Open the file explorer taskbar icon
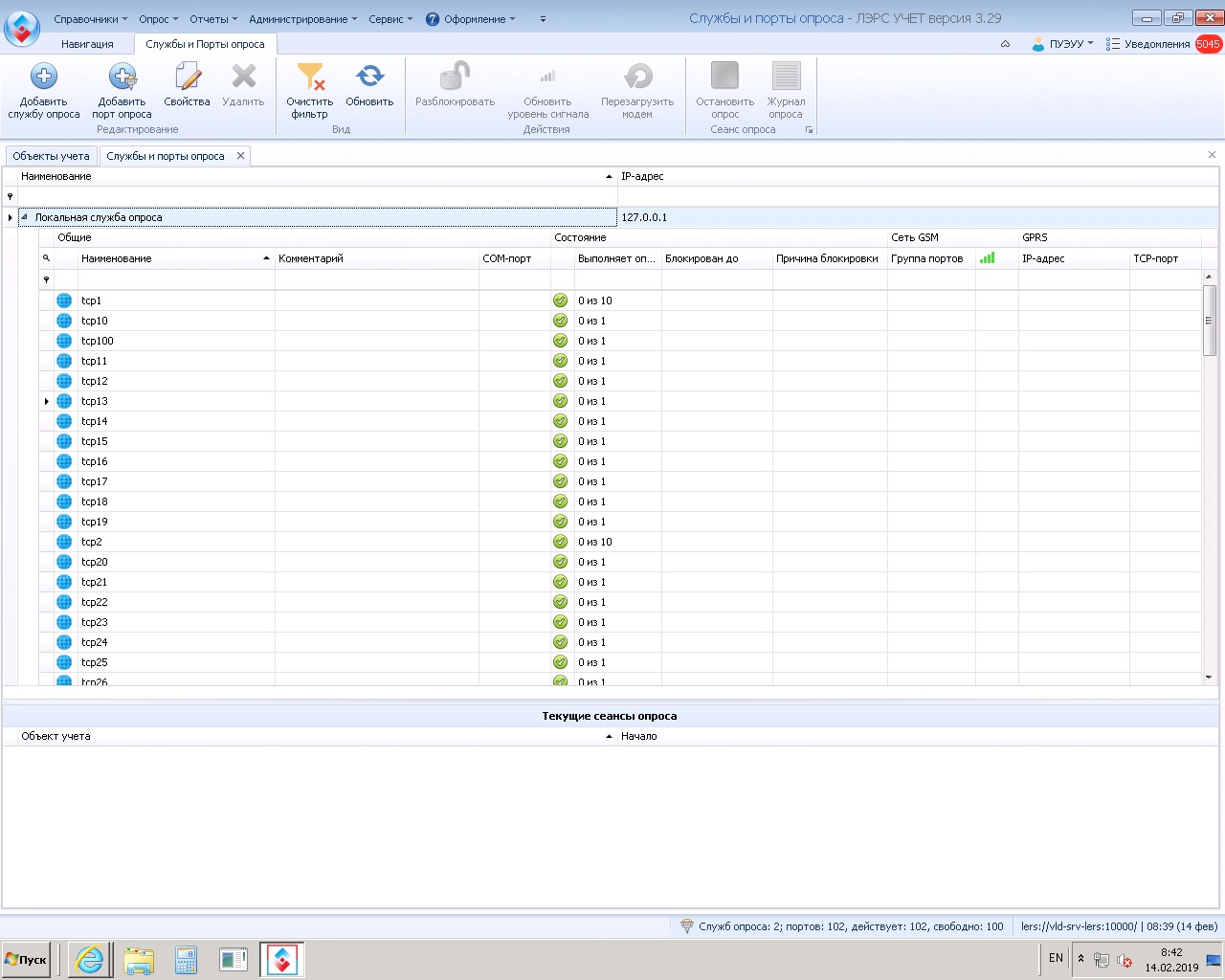 pyautogui.click(x=139, y=960)
